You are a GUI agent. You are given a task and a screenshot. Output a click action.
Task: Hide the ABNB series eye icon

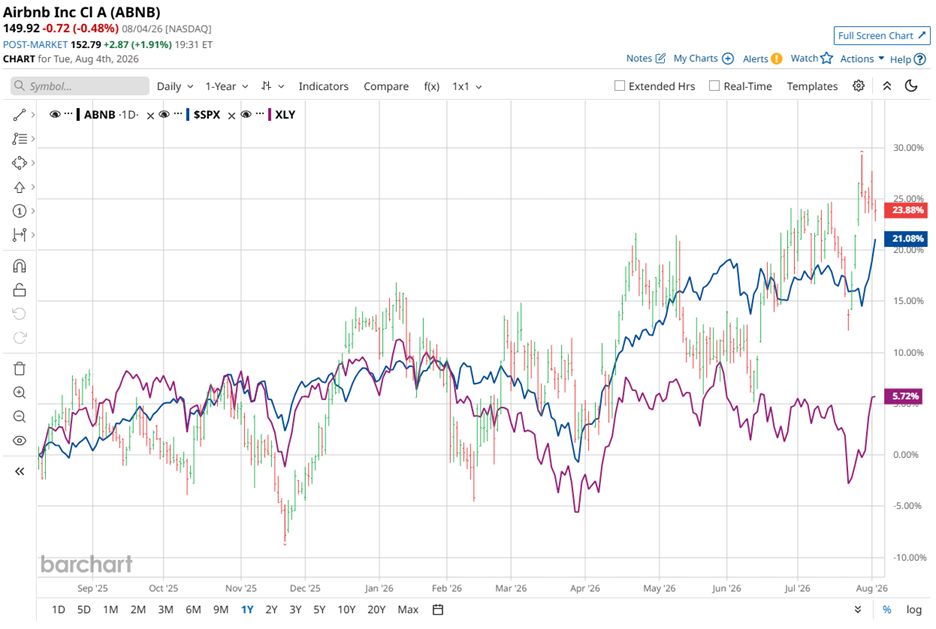point(55,114)
